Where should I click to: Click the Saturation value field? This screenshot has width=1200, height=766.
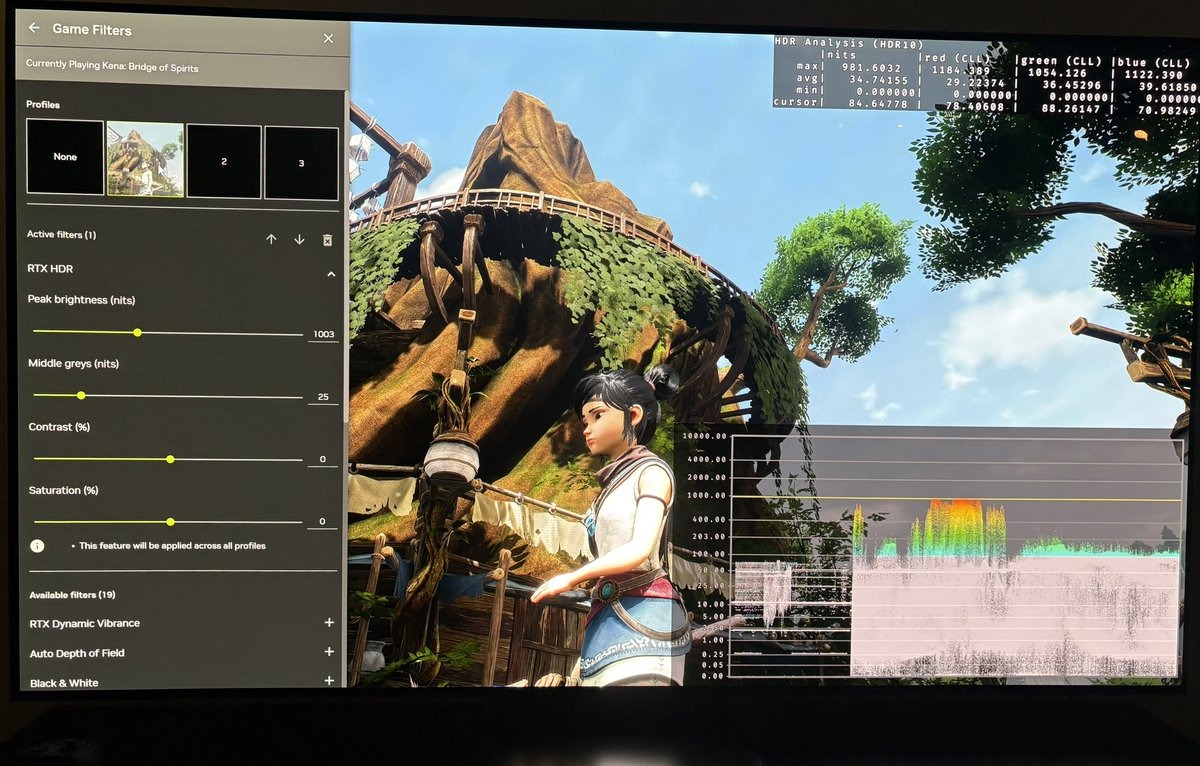tap(323, 522)
